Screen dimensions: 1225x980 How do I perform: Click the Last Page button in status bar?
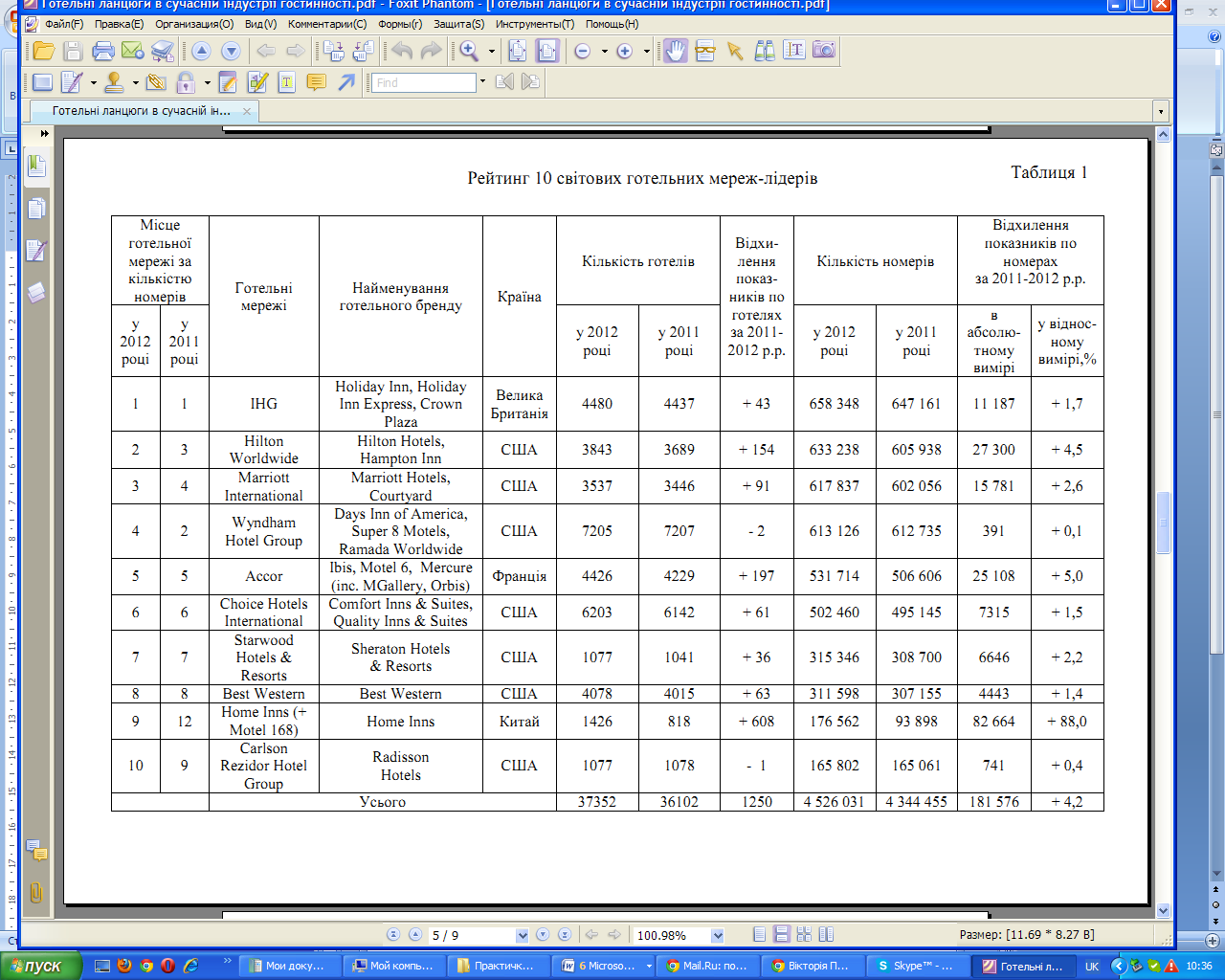(565, 935)
